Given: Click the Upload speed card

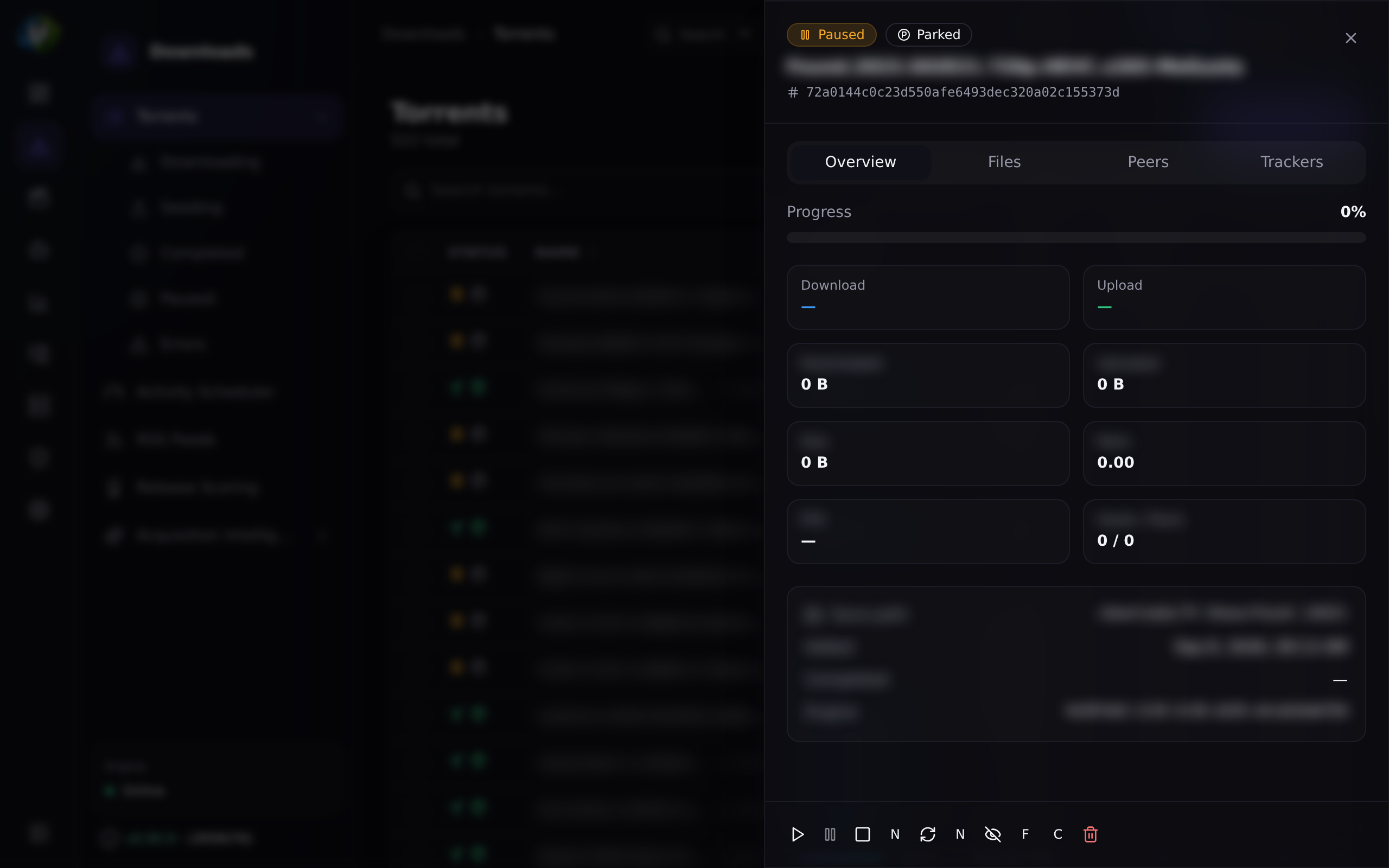Looking at the screenshot, I should click(1224, 297).
